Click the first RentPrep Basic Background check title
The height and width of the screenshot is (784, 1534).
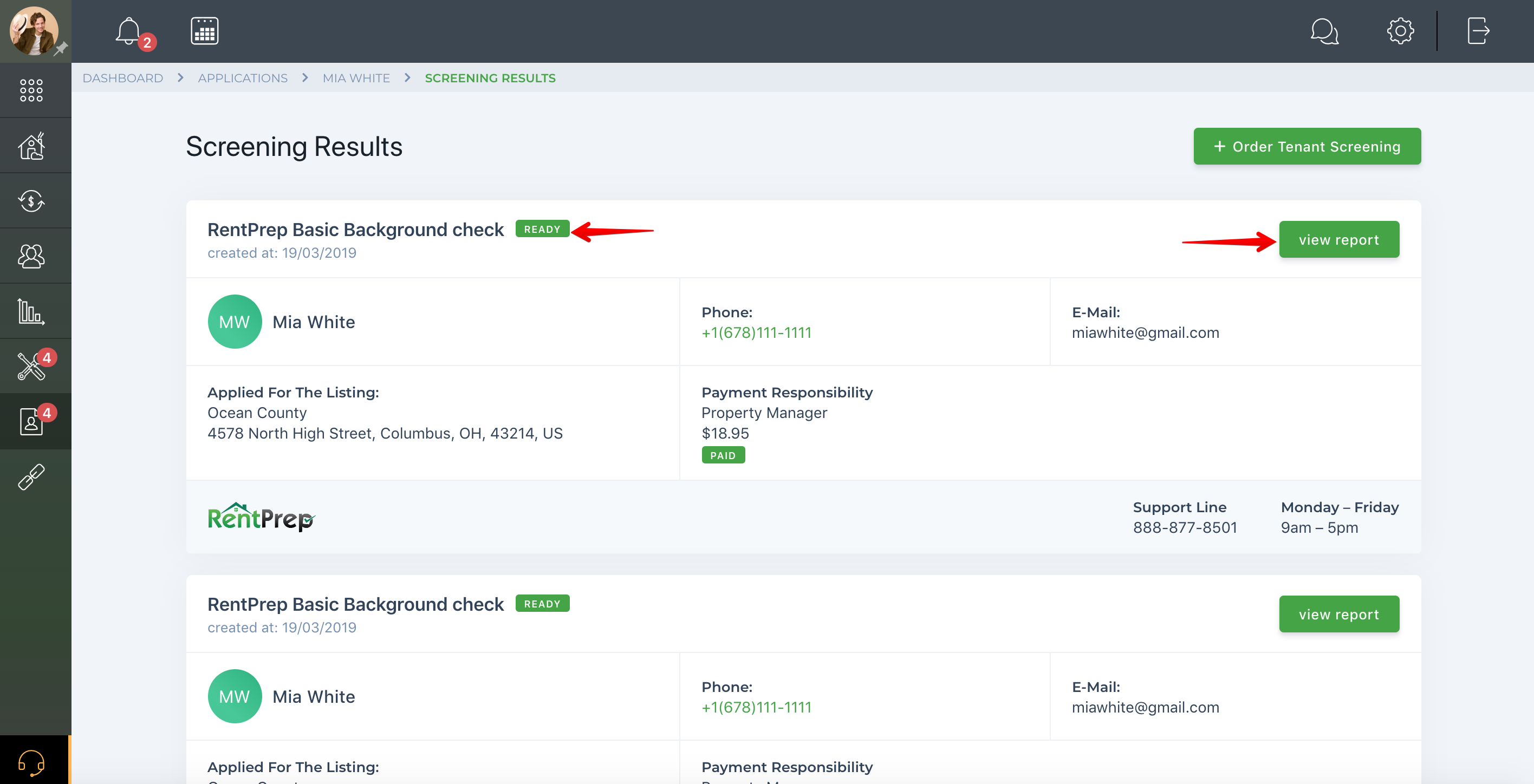click(355, 230)
